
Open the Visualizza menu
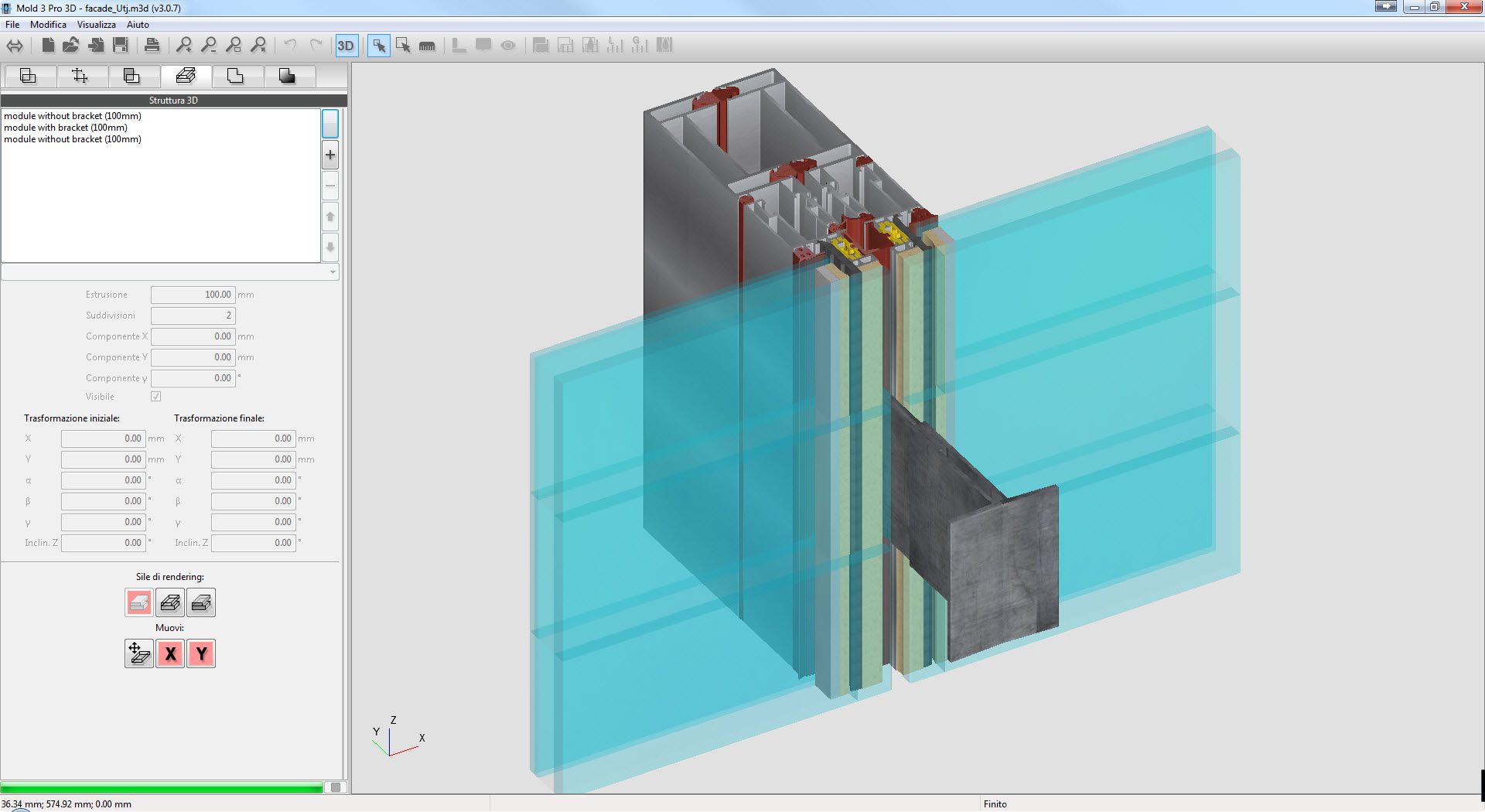click(96, 25)
